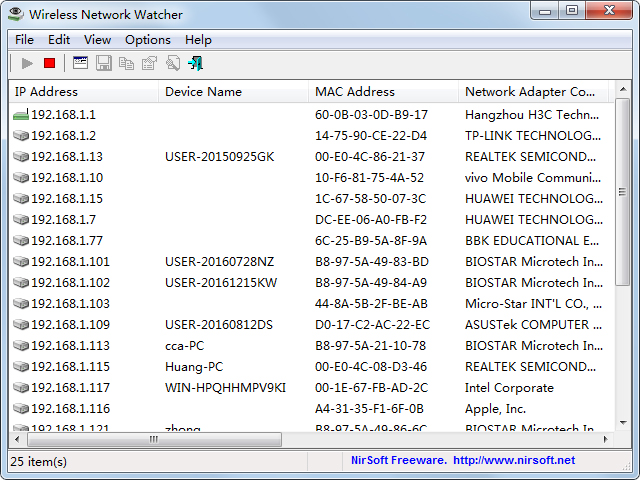
Task: Click MAC address 14-75-90-CE-22-D4
Action: [371, 136]
